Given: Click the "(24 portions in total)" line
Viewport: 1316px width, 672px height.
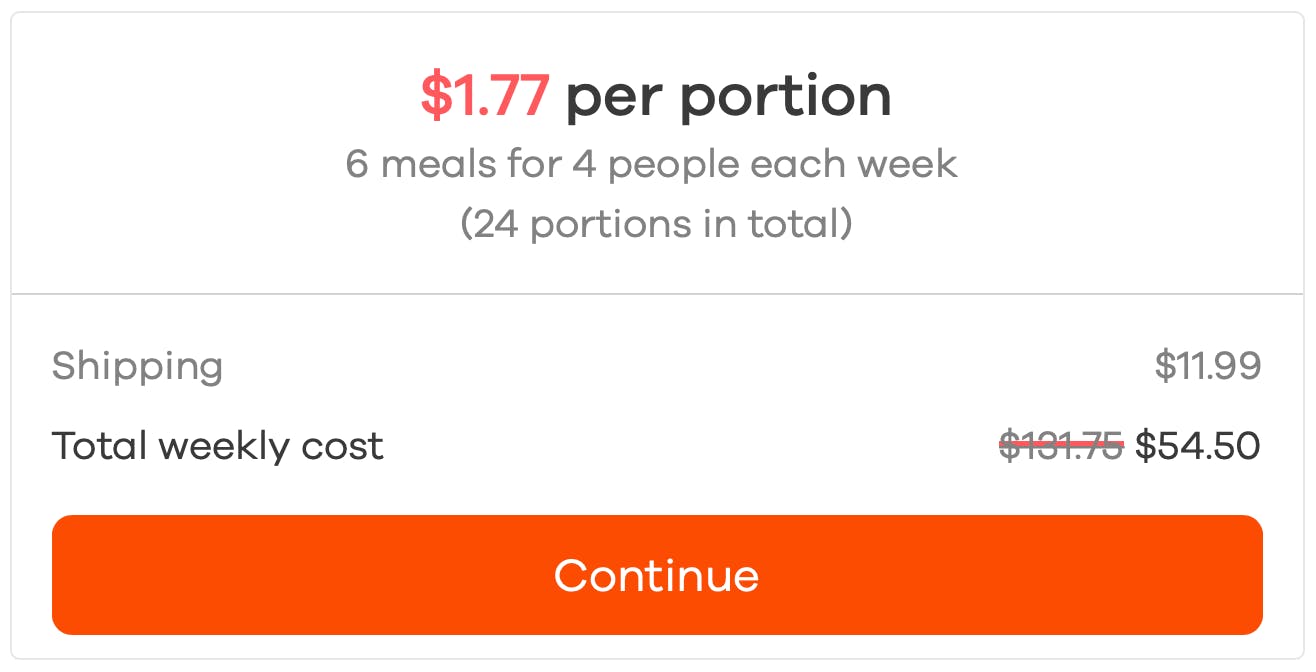Looking at the screenshot, I should pyautogui.click(x=656, y=223).
